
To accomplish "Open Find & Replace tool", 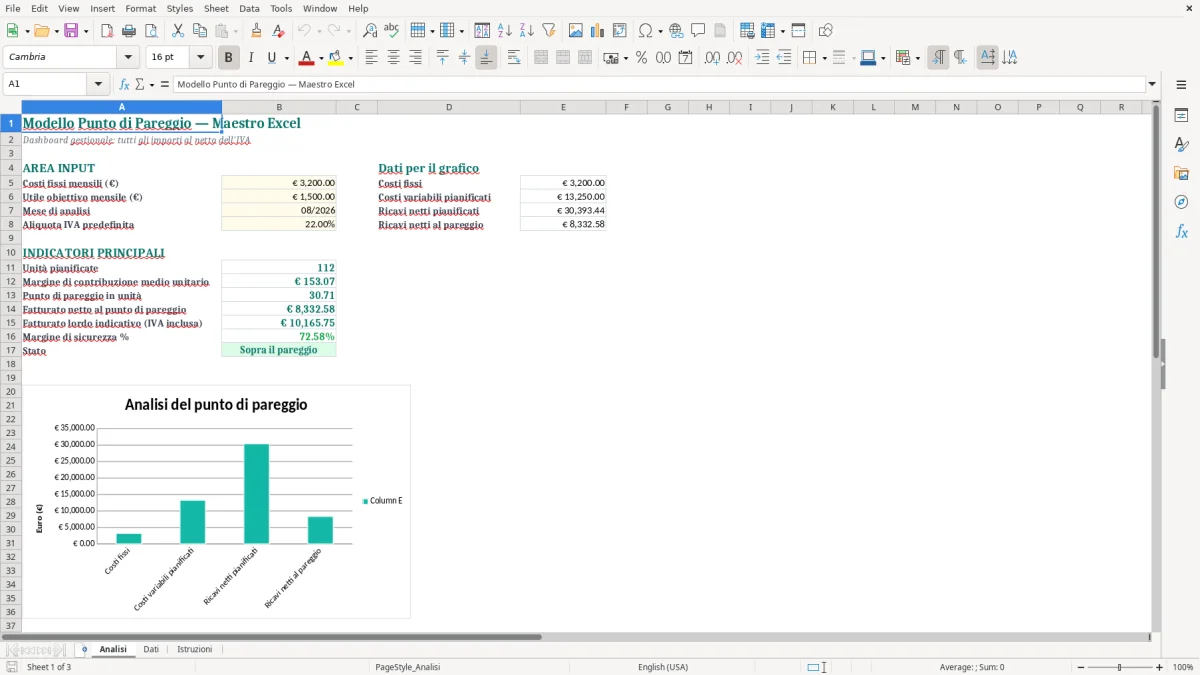I will click(370, 31).
